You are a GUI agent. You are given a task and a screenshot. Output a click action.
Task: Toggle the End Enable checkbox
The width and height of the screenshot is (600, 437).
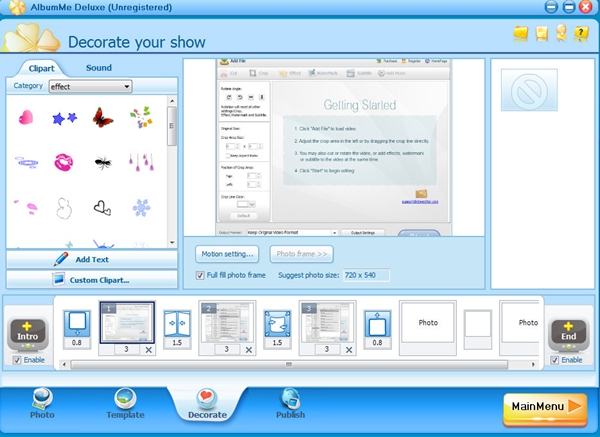point(554,360)
